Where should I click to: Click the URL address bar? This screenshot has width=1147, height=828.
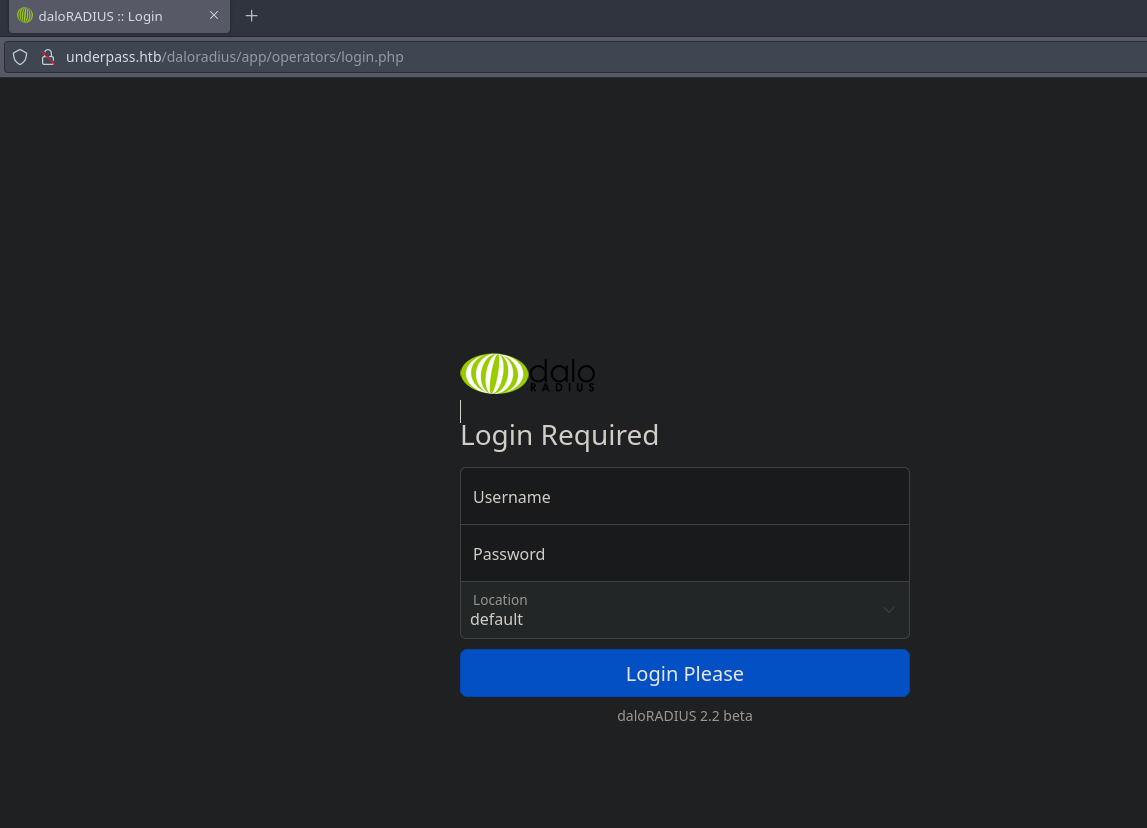coord(575,57)
